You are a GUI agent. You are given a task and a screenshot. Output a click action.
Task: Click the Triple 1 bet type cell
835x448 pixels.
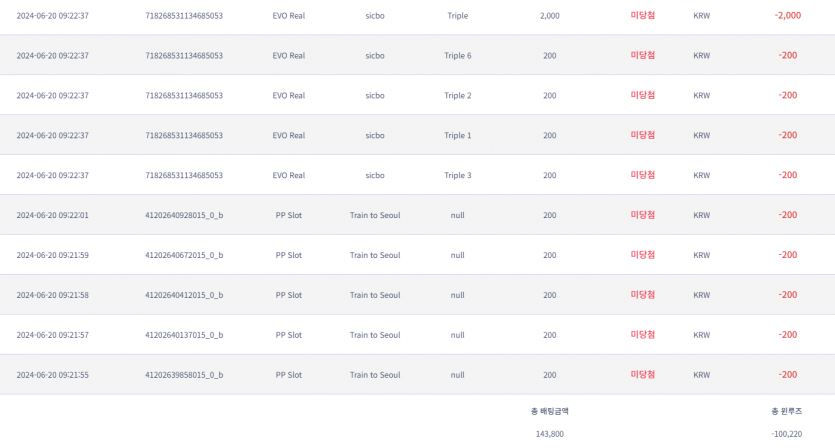click(457, 135)
